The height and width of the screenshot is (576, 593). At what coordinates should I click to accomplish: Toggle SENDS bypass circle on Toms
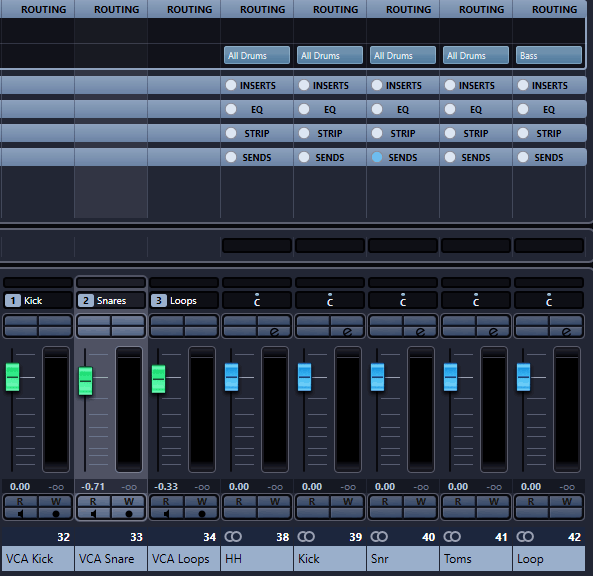(450, 157)
